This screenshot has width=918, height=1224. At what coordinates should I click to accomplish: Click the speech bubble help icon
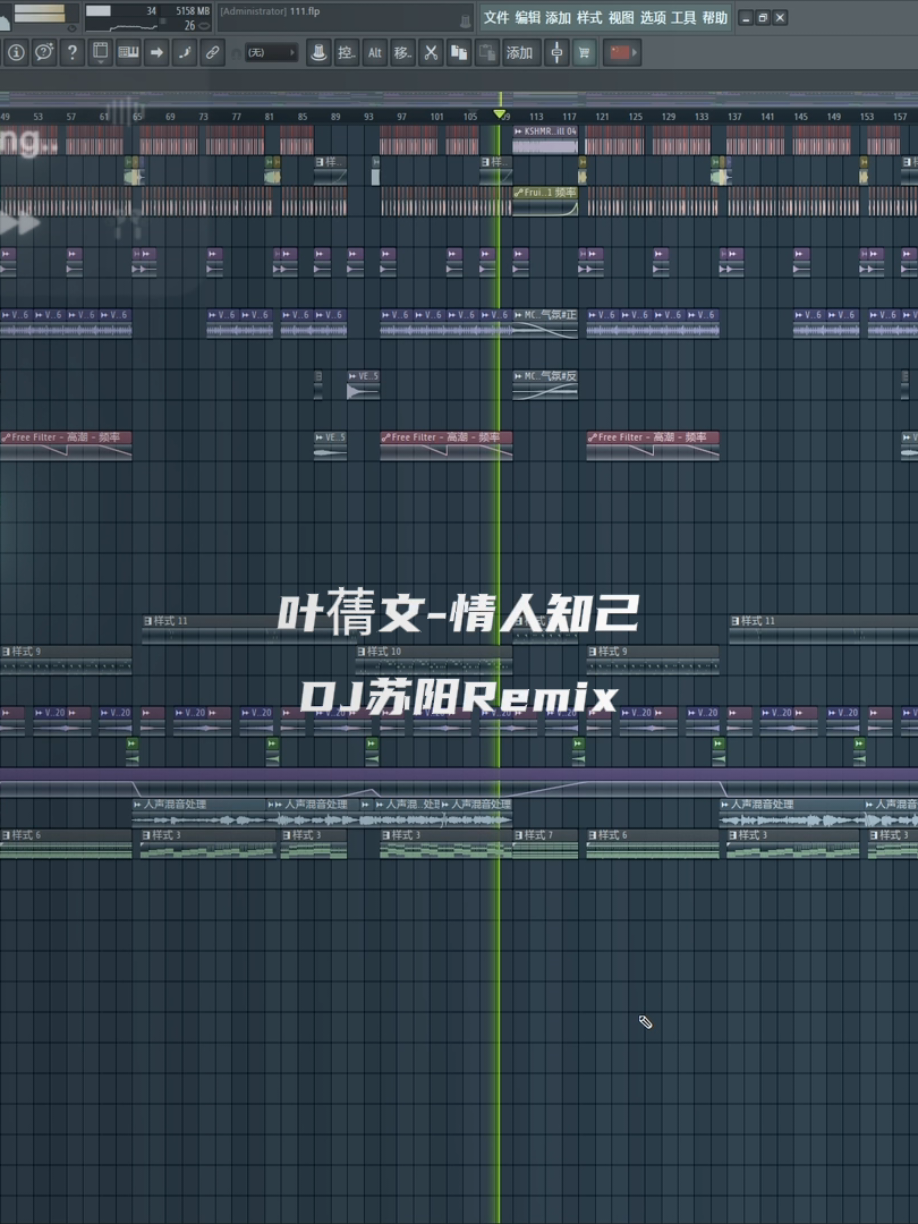44,53
